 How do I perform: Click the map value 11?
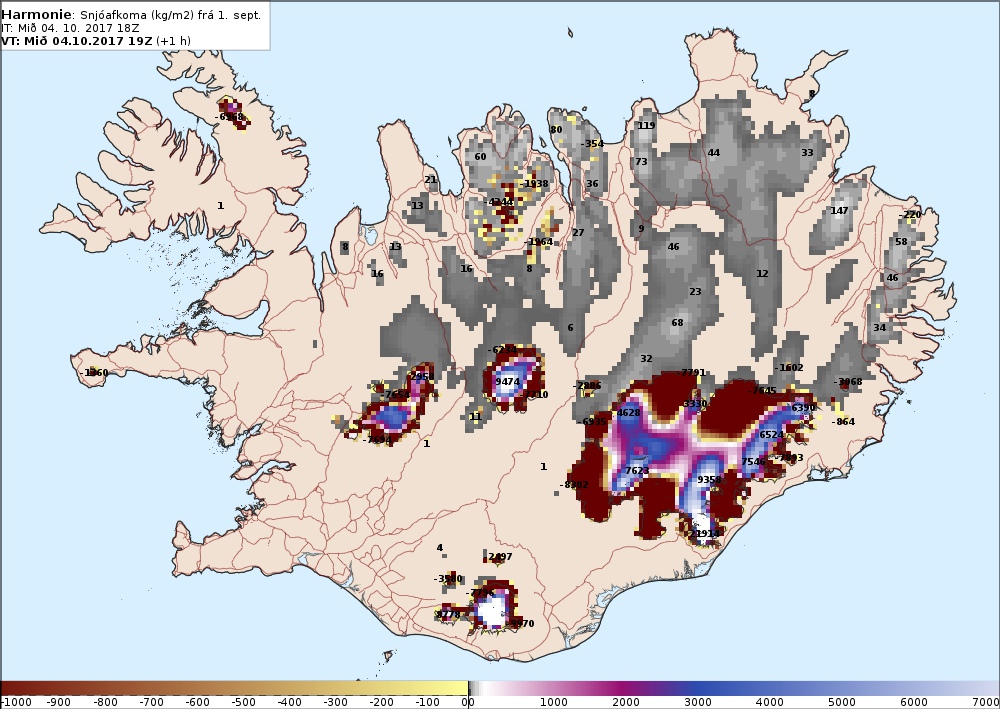point(476,417)
